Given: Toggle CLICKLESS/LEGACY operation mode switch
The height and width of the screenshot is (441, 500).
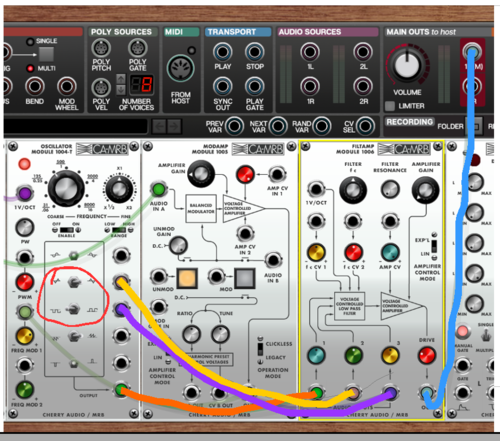Looking at the screenshot, I should point(260,349).
